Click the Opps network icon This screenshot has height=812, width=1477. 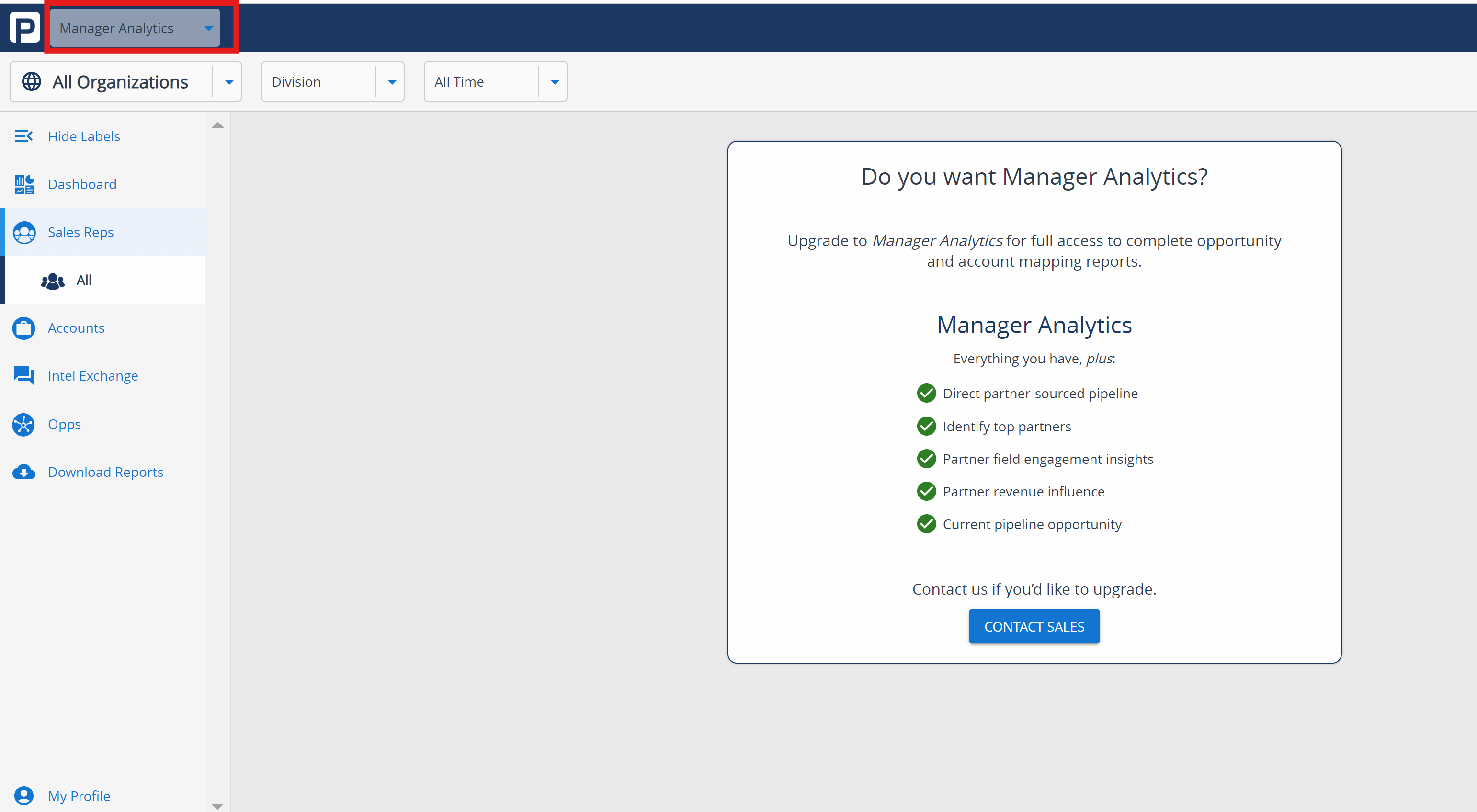tap(24, 425)
